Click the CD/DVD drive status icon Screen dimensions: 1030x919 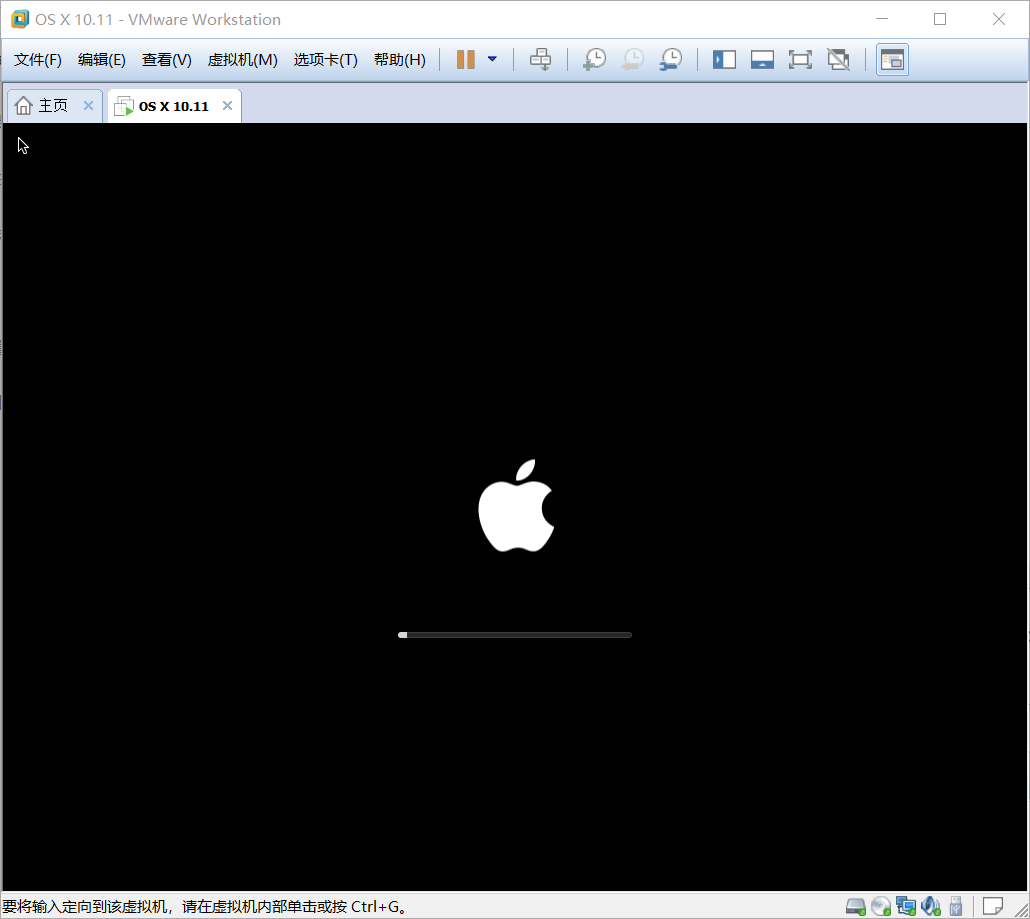pyautogui.click(x=881, y=907)
